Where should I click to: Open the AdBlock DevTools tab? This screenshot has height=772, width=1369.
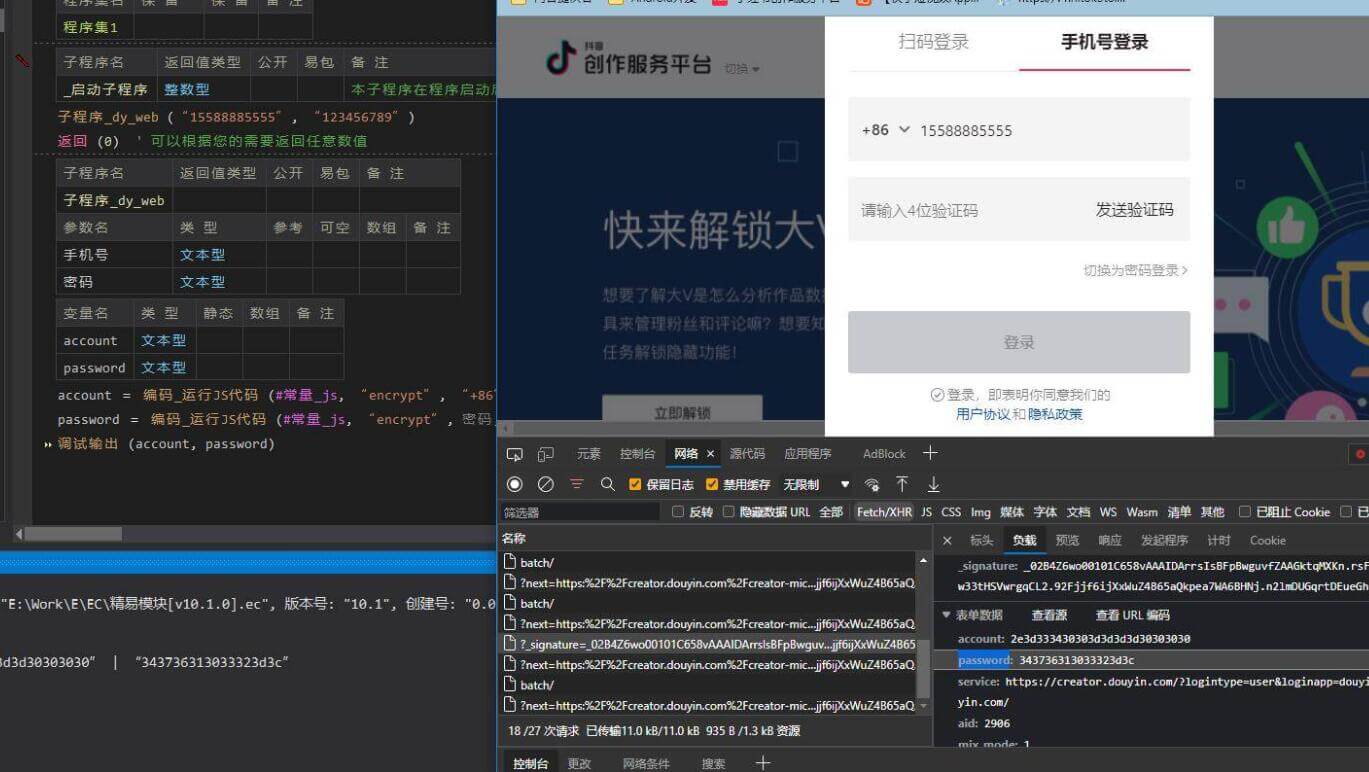884,454
